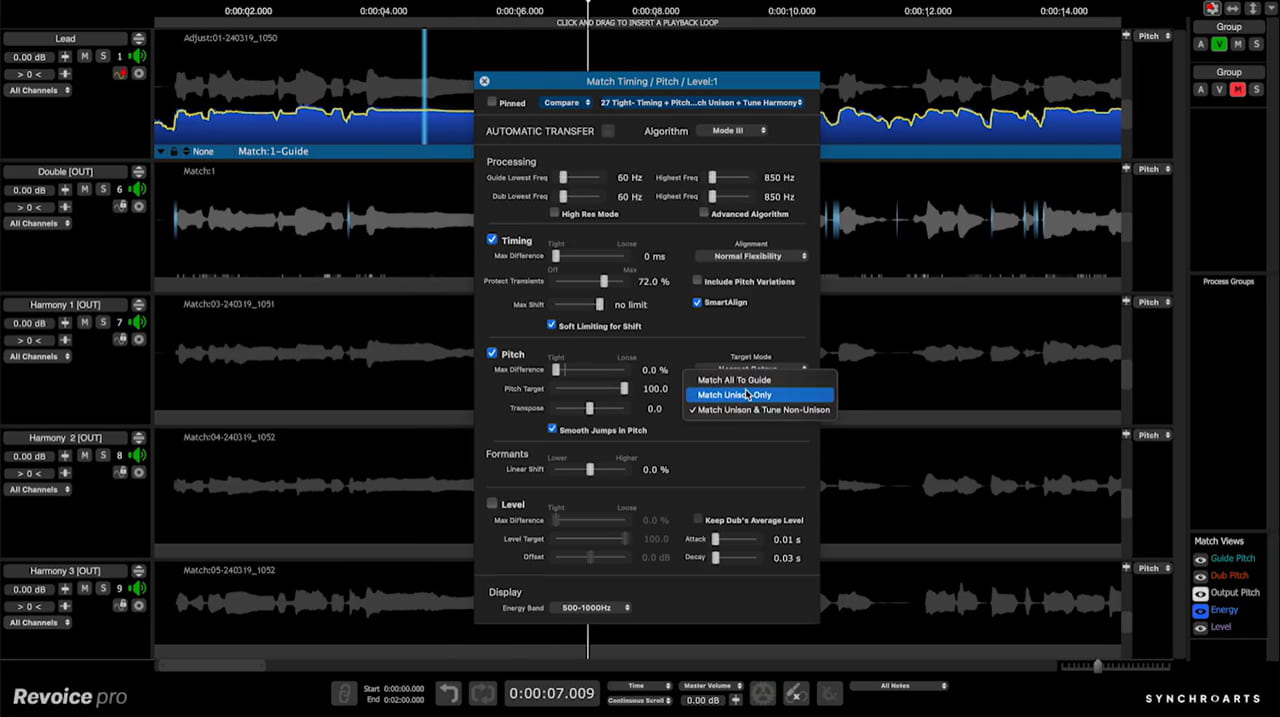This screenshot has width=1280, height=717.
Task: Click the time display showing 0:00:07.009
Action: coord(551,692)
